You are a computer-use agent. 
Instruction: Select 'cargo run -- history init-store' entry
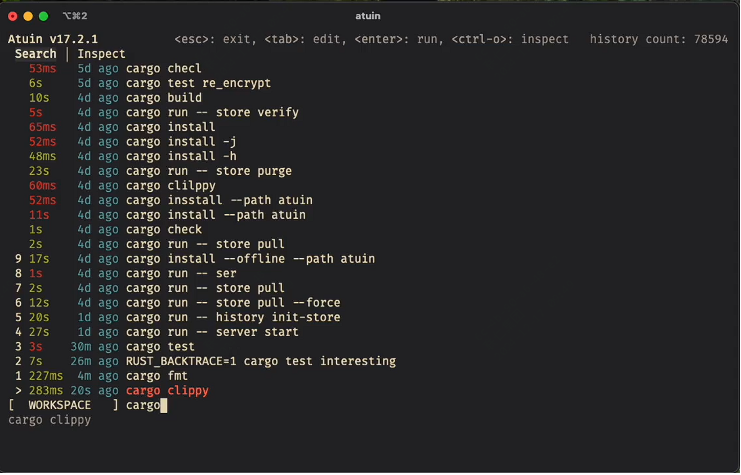(233, 317)
